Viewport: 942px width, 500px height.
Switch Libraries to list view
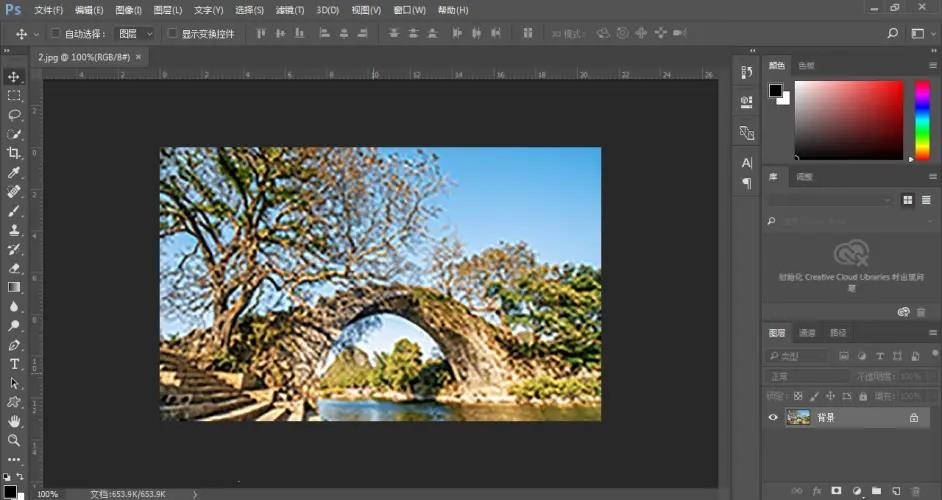point(926,200)
